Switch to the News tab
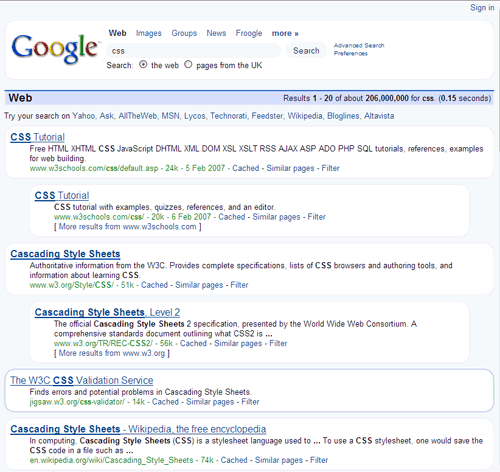This screenshot has height=472, width=500. coord(216,33)
